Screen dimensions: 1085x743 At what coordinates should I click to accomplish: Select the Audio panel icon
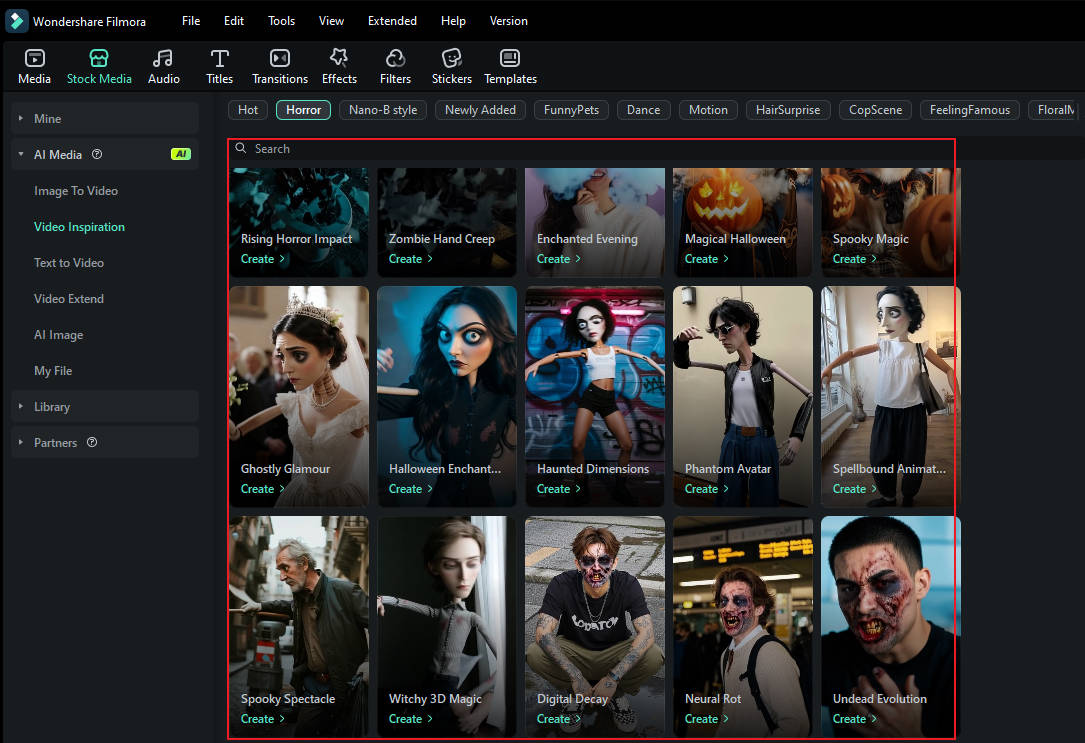[x=163, y=66]
